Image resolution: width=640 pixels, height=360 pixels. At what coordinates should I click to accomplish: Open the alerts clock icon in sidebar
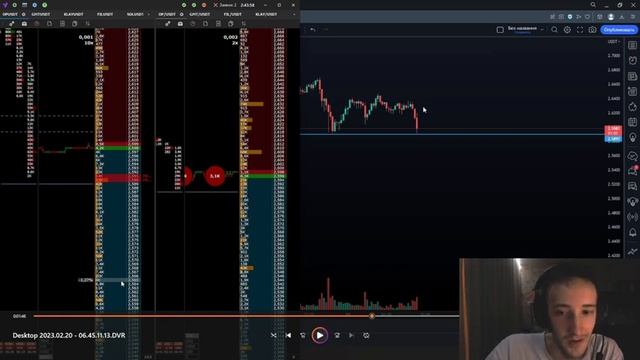[633, 61]
